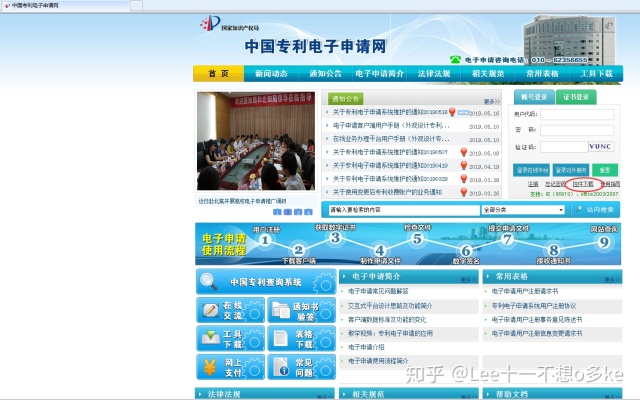
Task: Click step 9 网站查询 circle
Action: pos(604,242)
